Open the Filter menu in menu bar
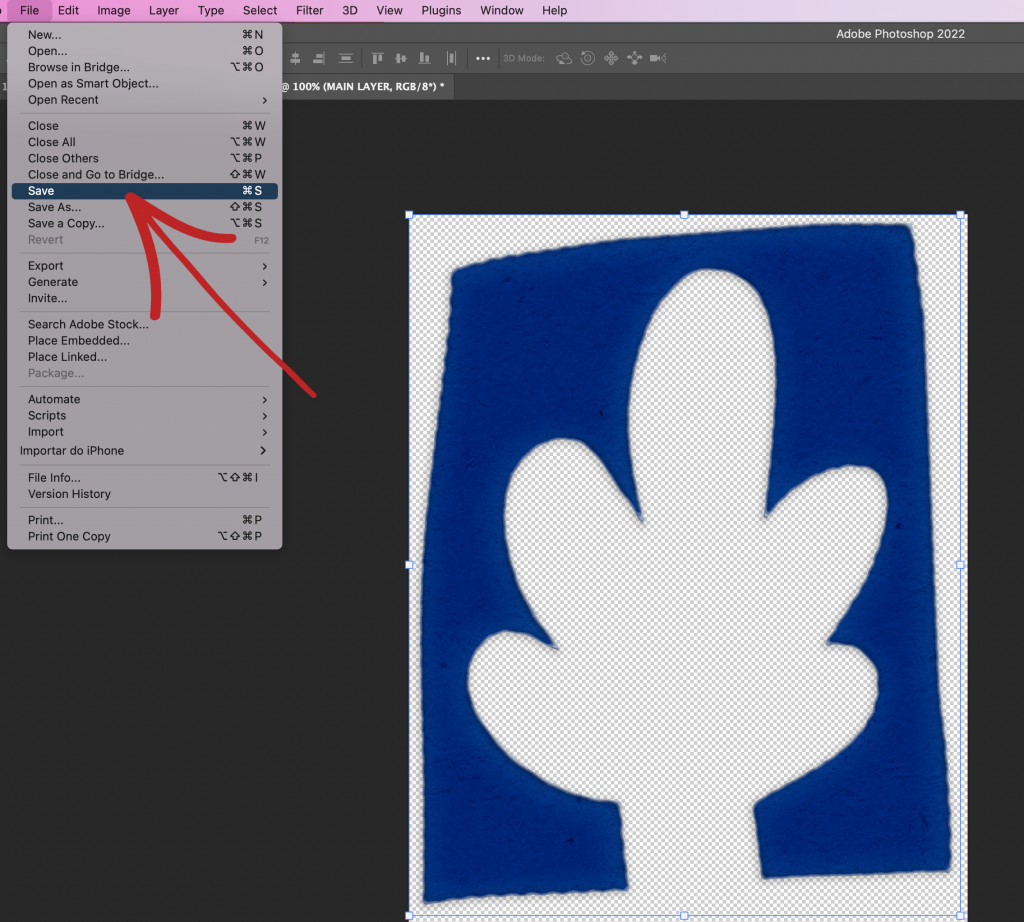 (310, 10)
